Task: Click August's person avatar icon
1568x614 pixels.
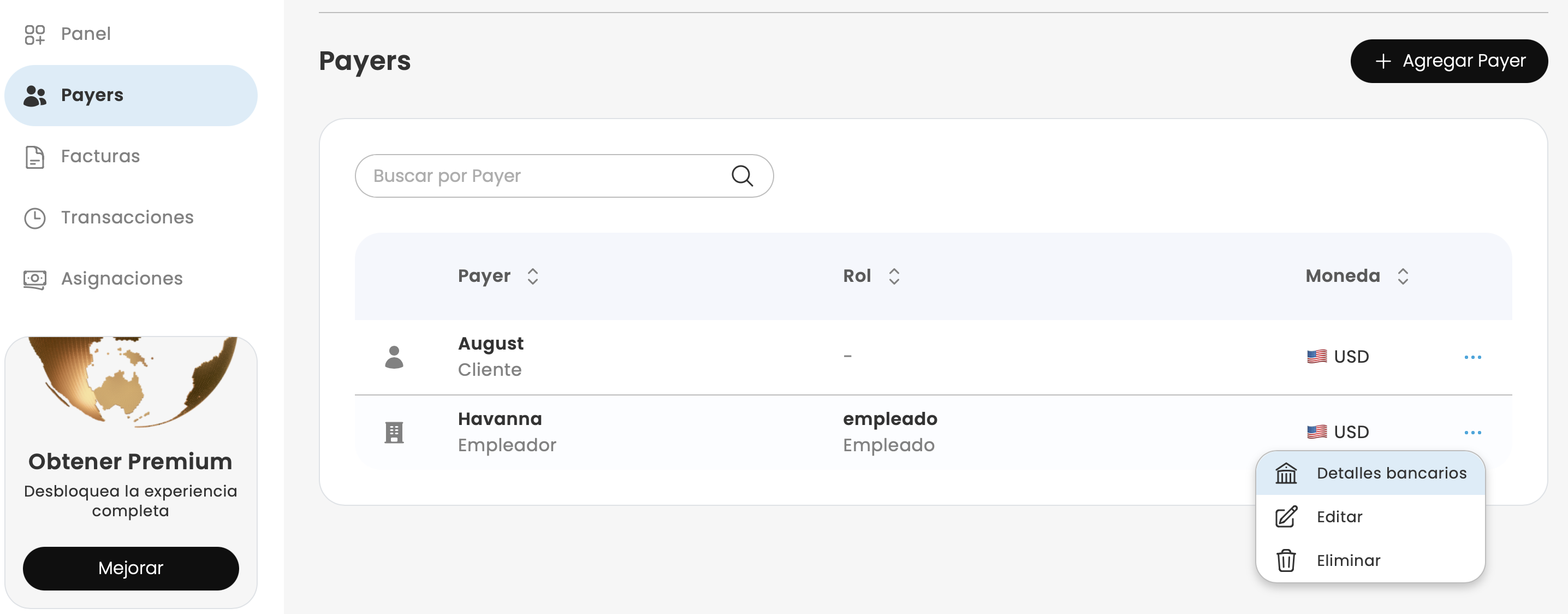Action: click(394, 357)
